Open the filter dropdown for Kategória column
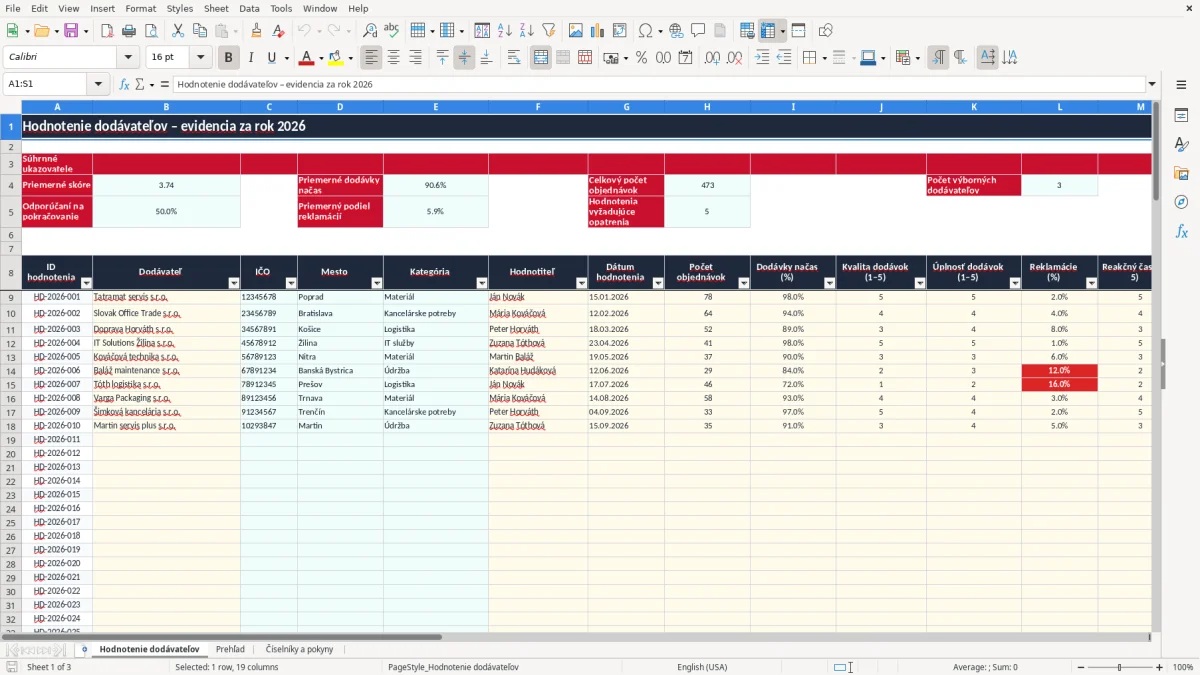1200x675 pixels. pos(482,283)
